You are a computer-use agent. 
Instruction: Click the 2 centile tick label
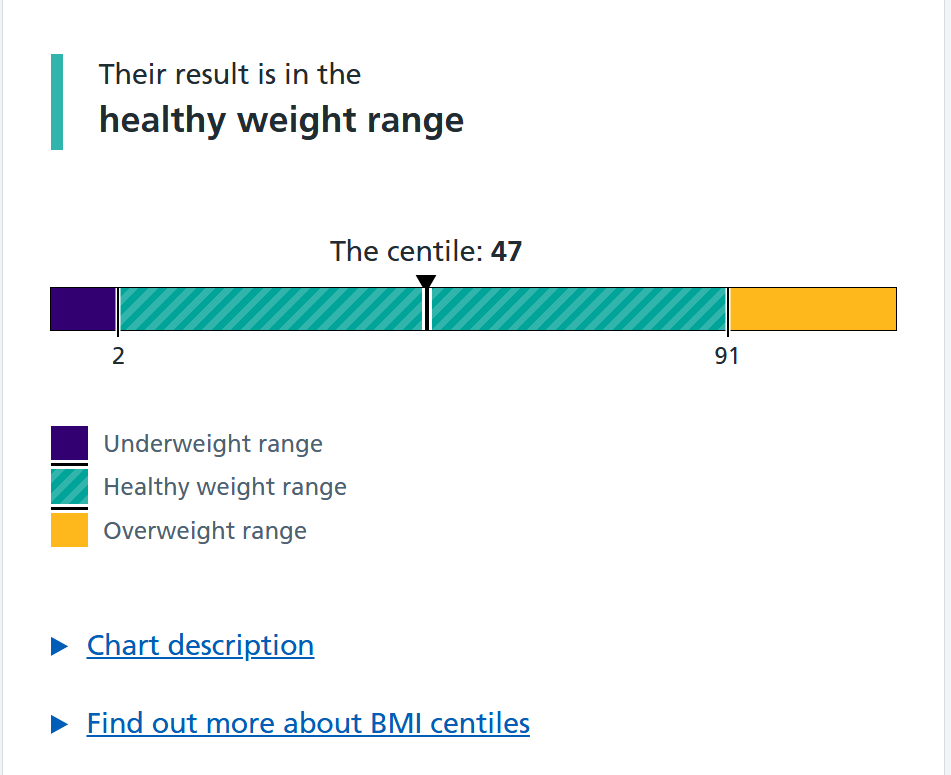118,356
